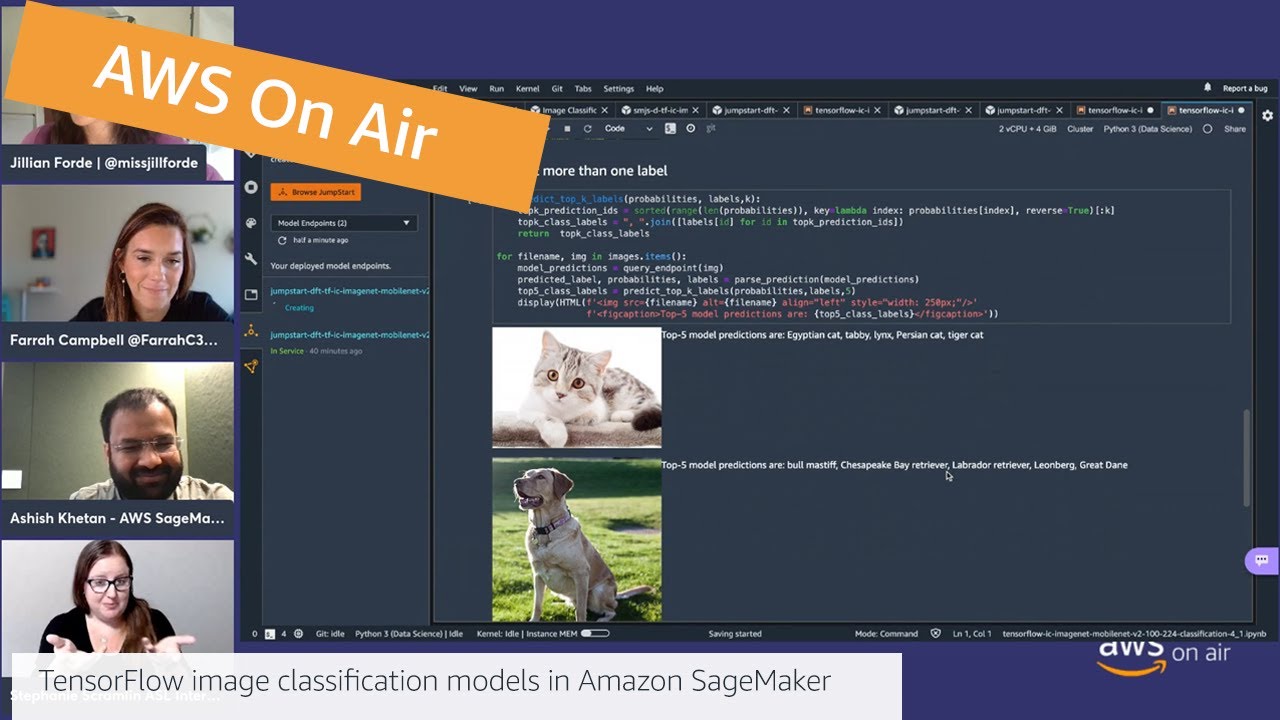Click the bull mastiff predictions output text
The height and width of the screenshot is (720, 1280).
[894, 465]
